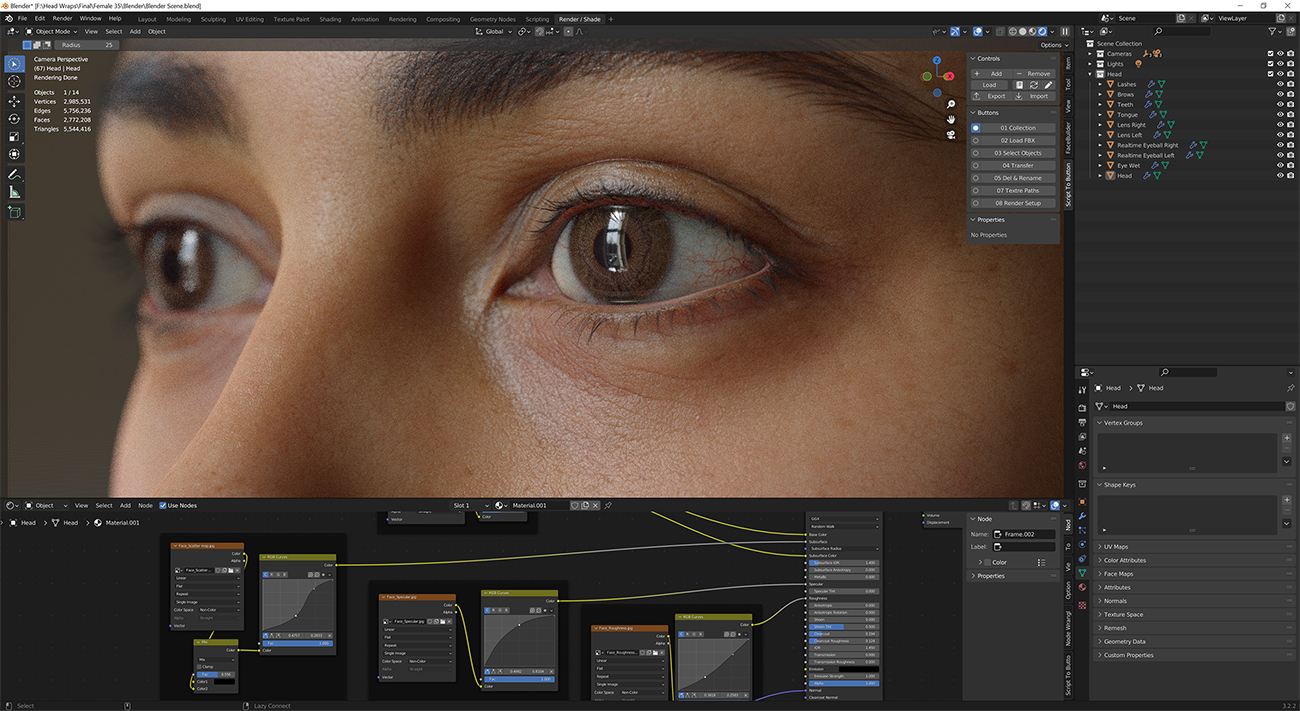Select the Move tool in the viewport toolbar
Screen dimensions: 1300x711
[13, 99]
